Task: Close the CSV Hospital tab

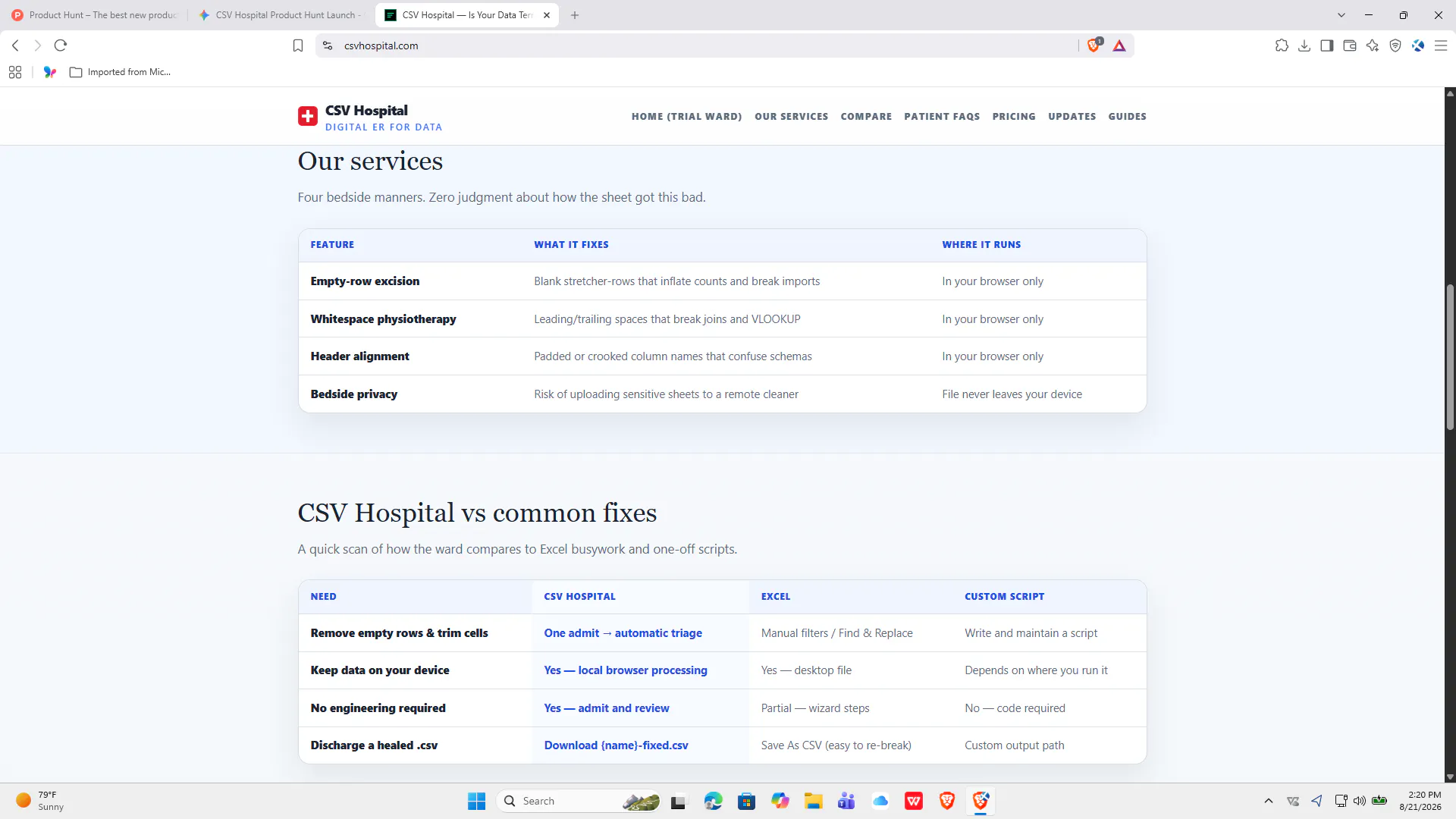Action: click(547, 15)
